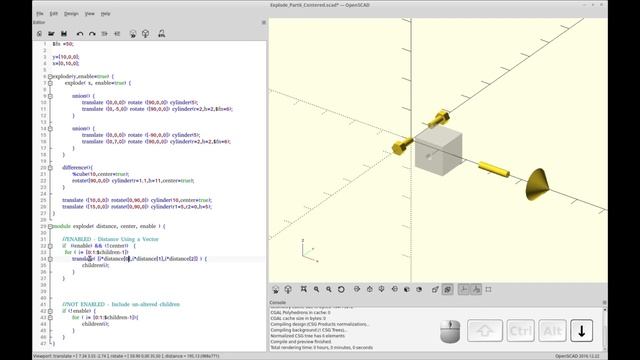
Task: Click code line 'x=[0,10,0];'
Action: coord(66,63)
